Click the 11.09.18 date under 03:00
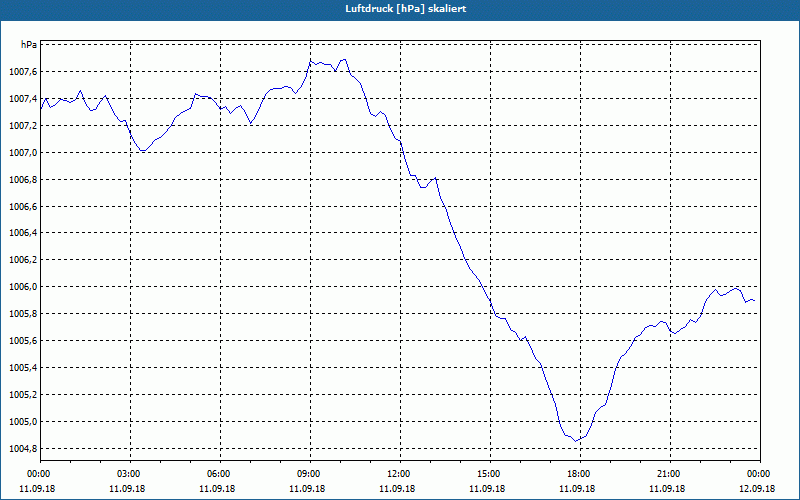Screen dimensions: 800x500 [x=127, y=489]
